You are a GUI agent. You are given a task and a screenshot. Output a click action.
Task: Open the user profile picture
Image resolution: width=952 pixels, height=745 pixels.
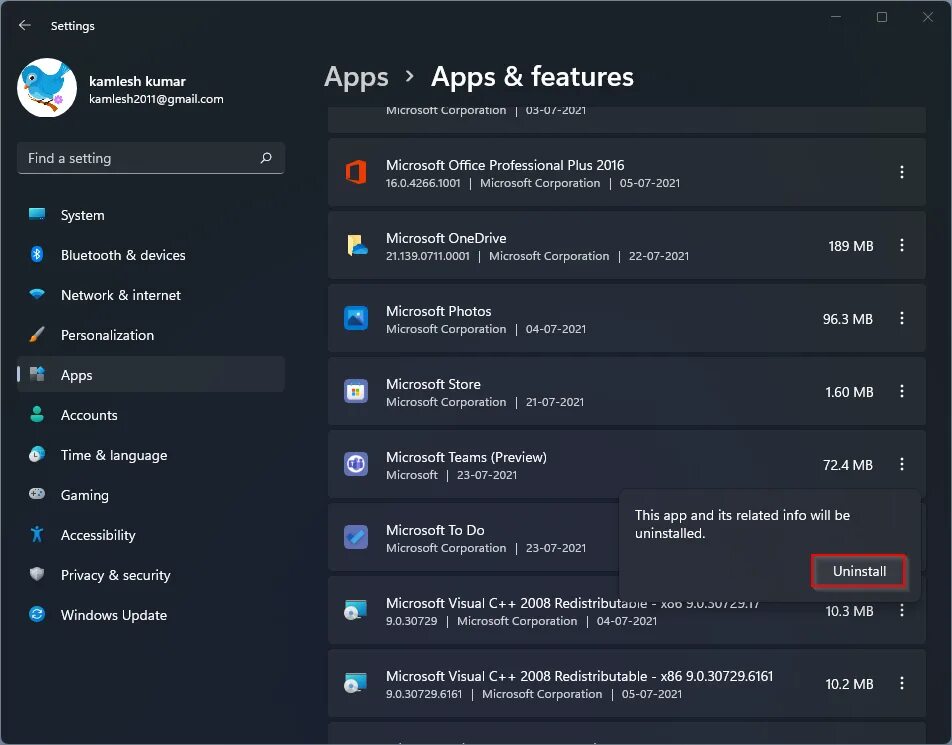pos(47,87)
